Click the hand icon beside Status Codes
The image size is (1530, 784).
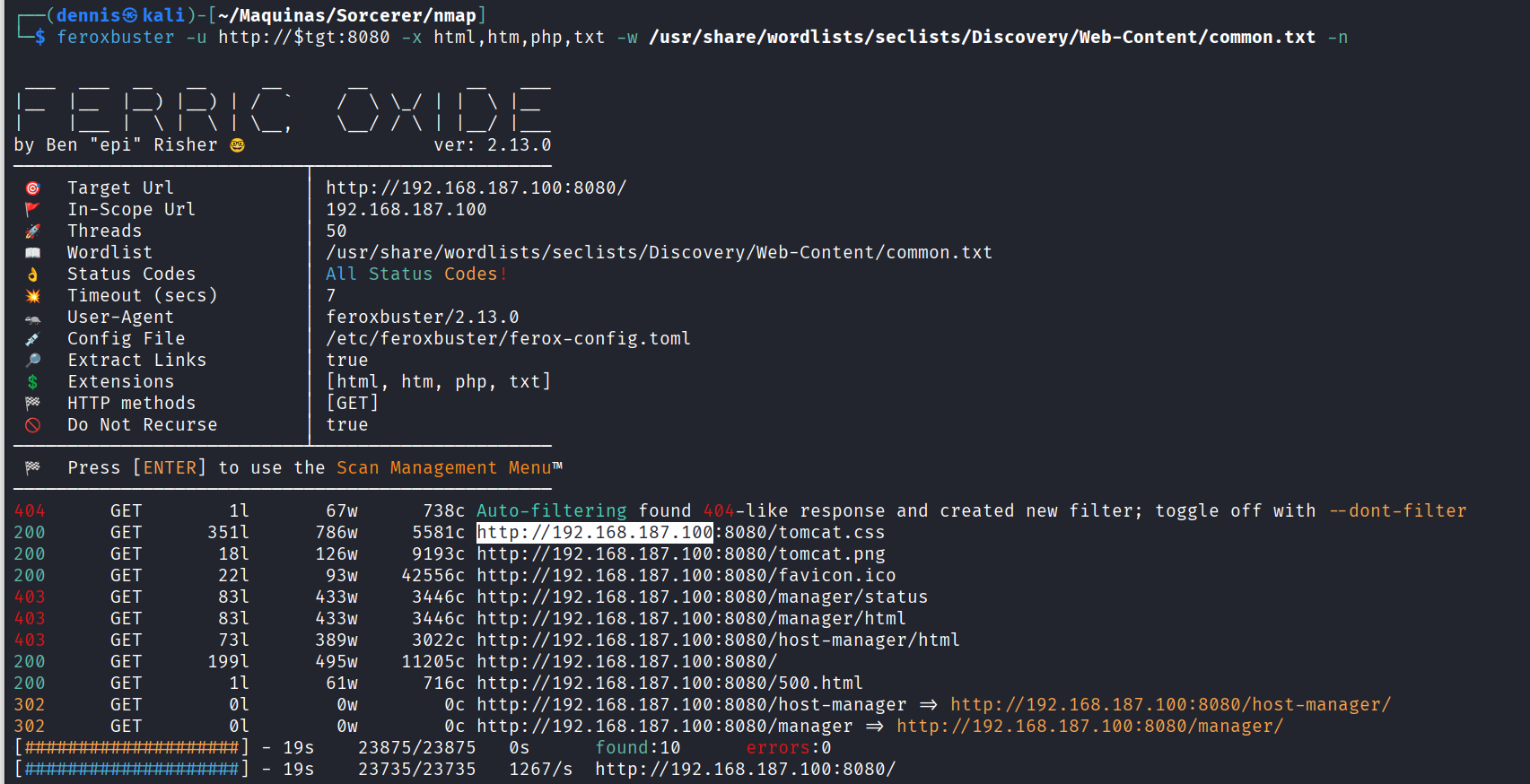coord(33,274)
